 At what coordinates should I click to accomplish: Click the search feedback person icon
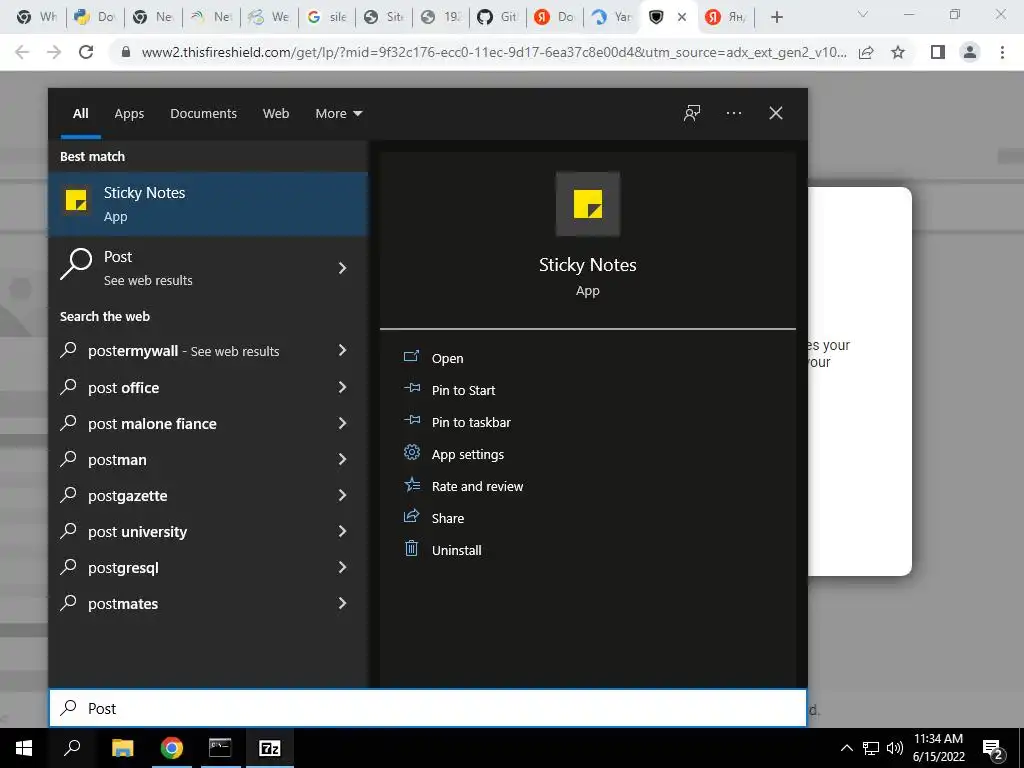click(x=692, y=113)
